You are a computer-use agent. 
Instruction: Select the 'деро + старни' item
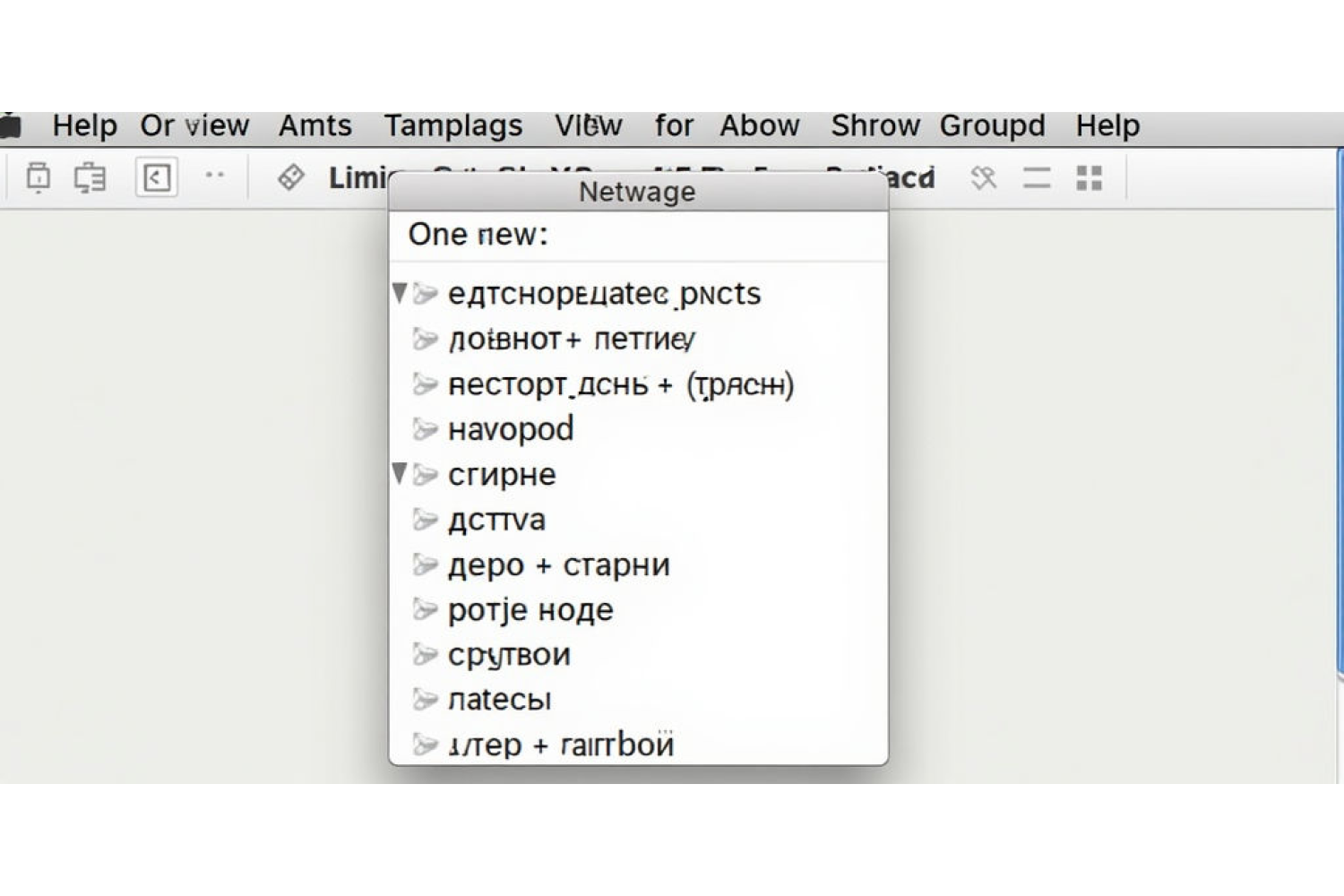558,565
